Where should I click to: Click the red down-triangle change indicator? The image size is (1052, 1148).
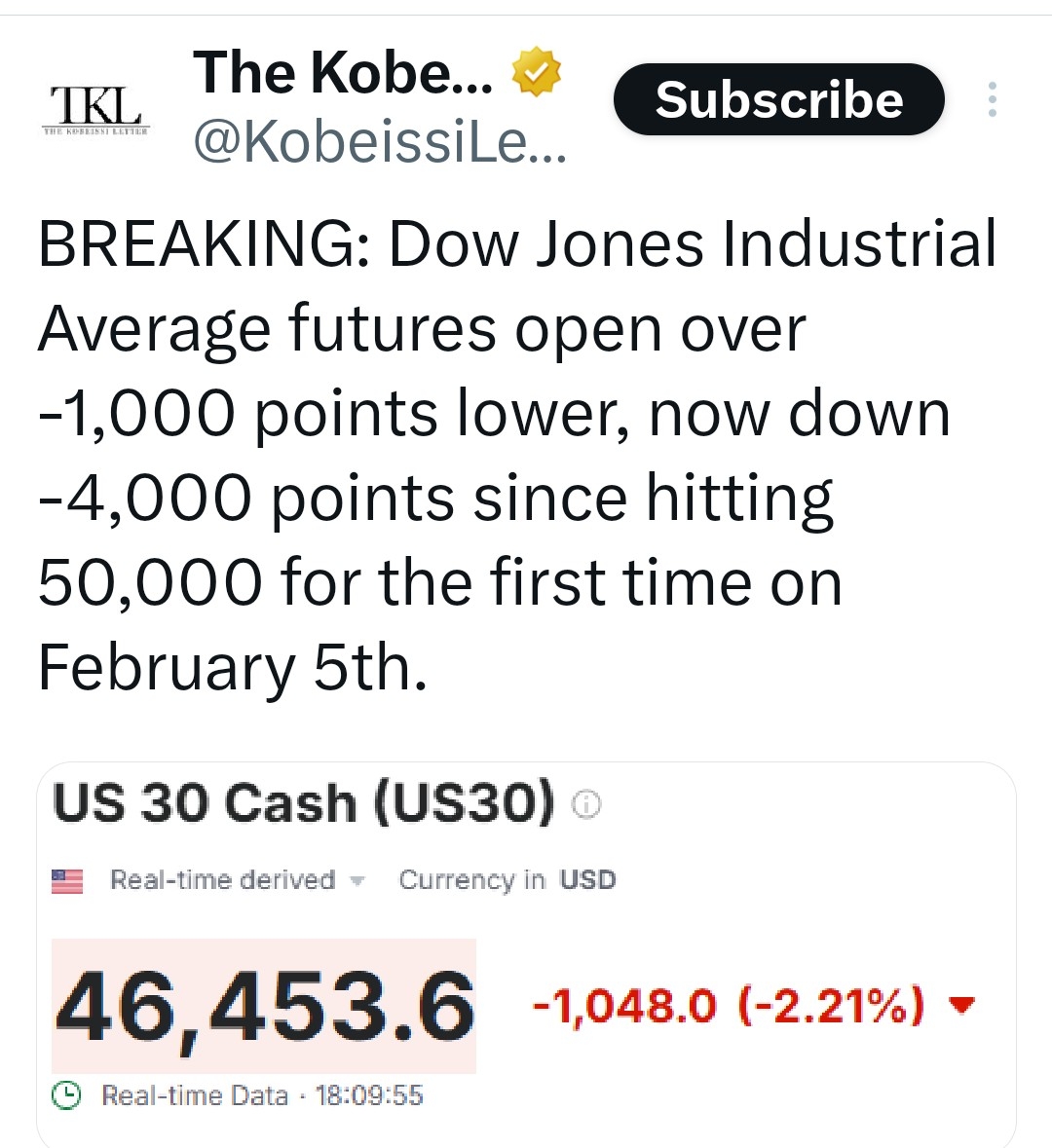[x=960, y=1005]
